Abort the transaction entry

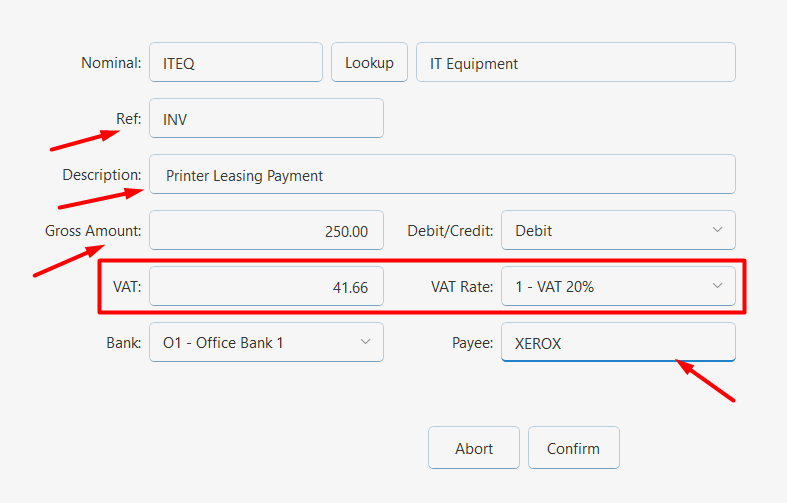[x=474, y=448]
